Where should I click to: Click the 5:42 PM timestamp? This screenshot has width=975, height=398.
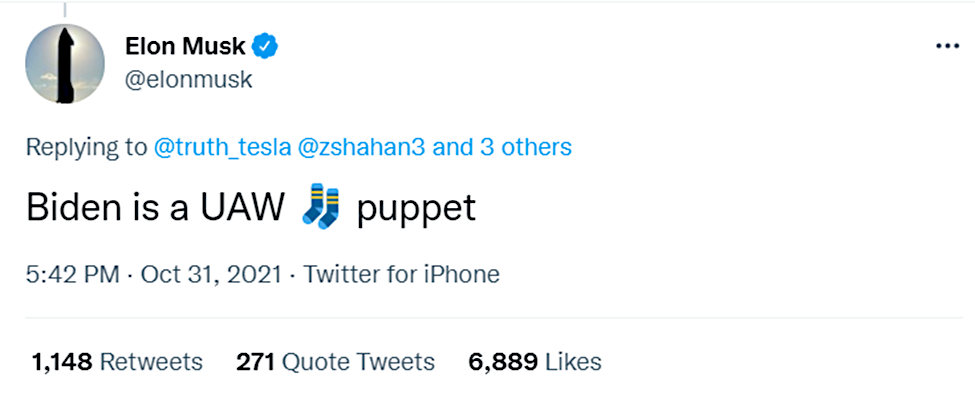pos(73,274)
